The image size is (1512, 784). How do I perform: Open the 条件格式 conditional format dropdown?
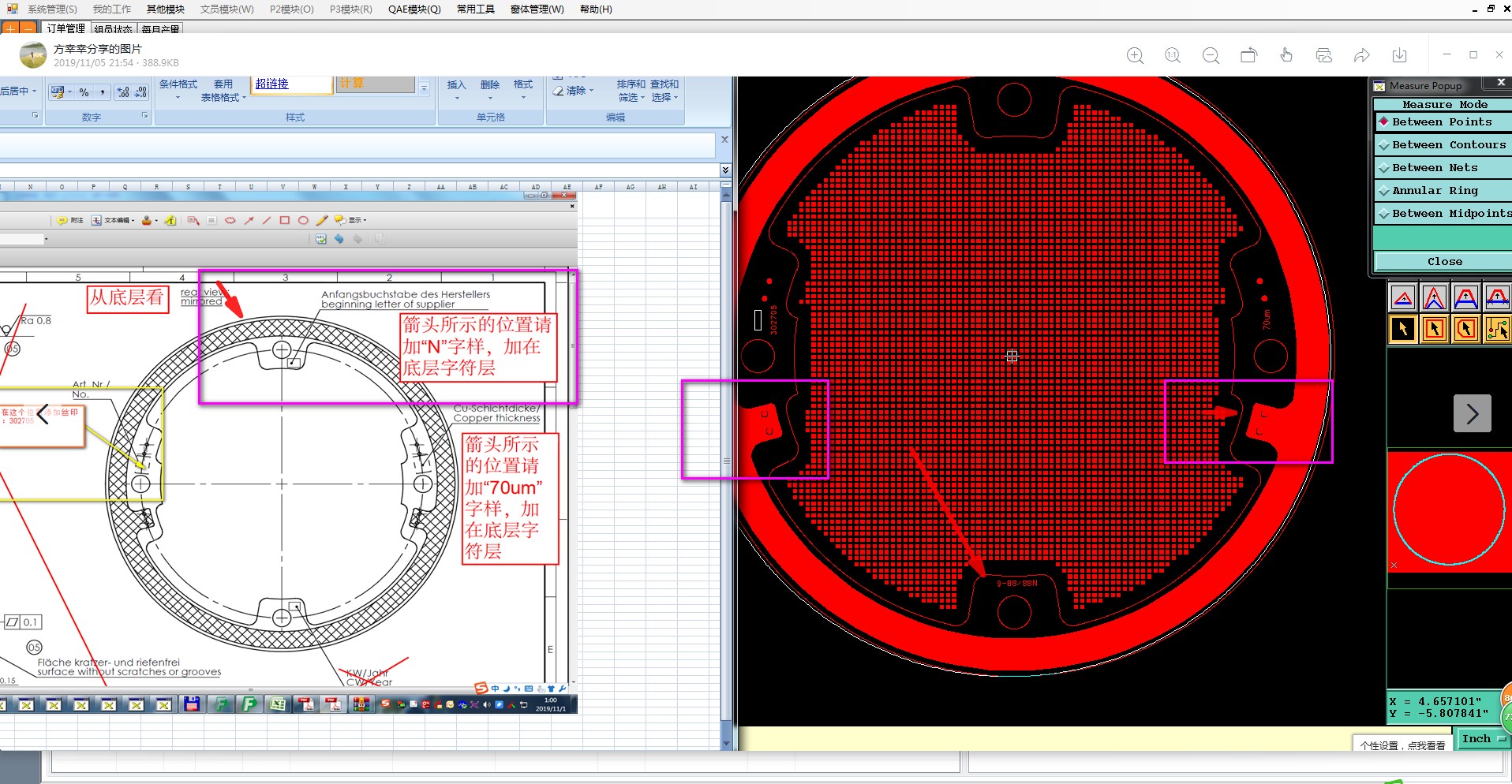pos(178,90)
